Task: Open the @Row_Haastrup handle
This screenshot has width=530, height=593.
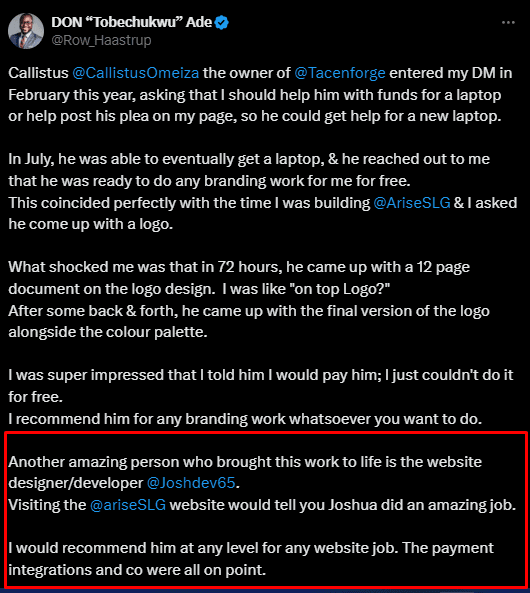Action: tap(101, 40)
